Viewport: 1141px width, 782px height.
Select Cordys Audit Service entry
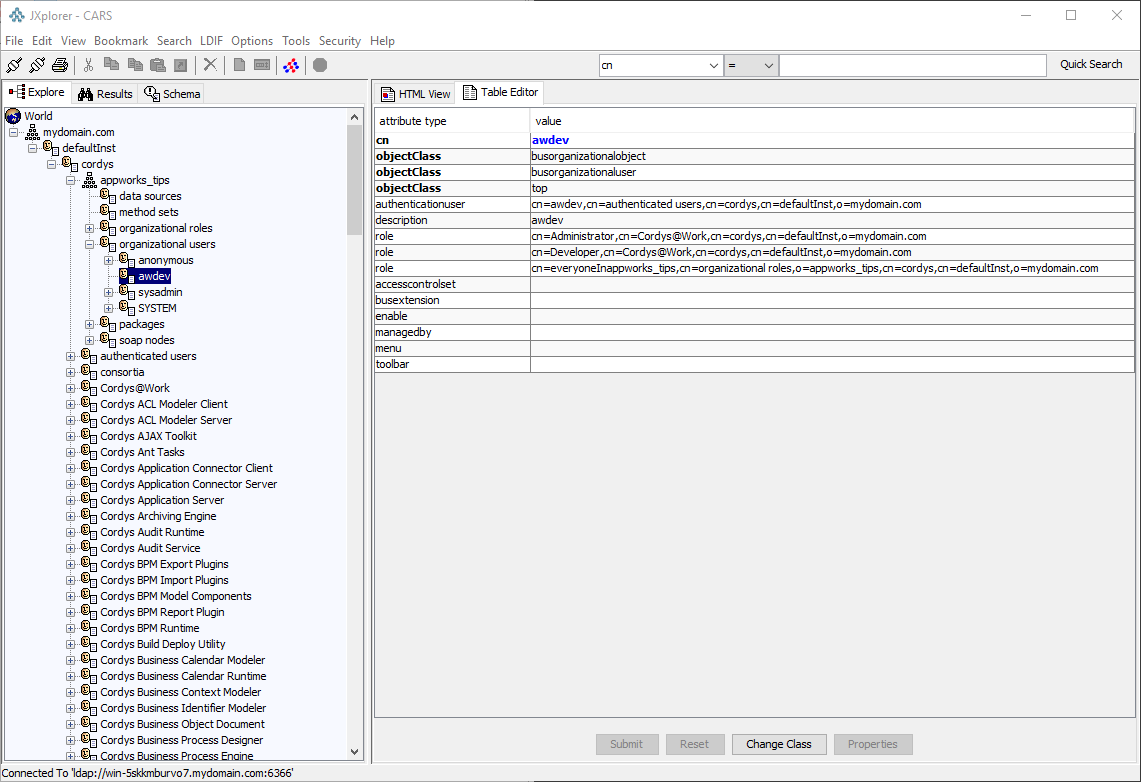150,548
